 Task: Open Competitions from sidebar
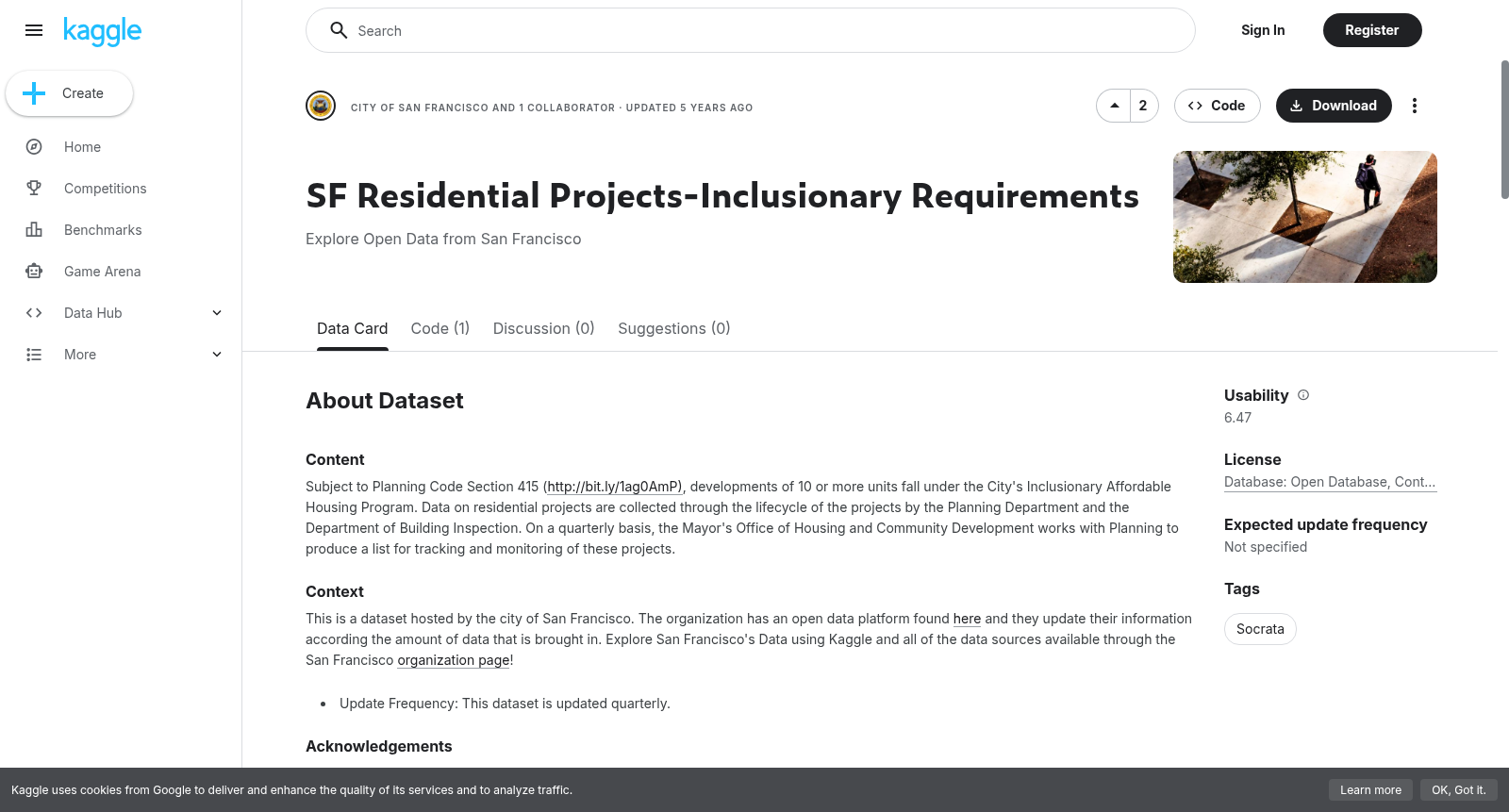click(105, 189)
